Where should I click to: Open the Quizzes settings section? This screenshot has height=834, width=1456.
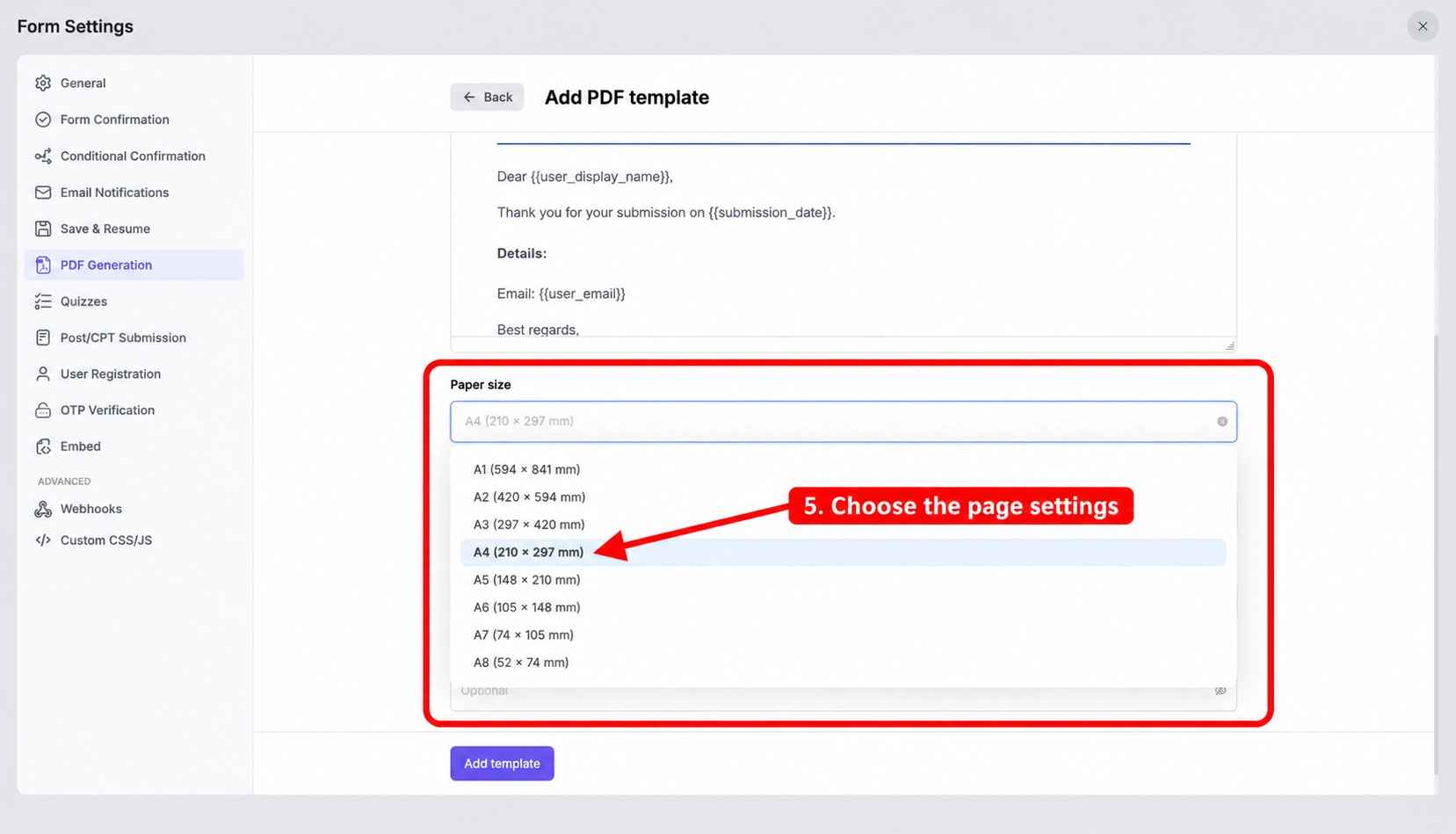[134, 301]
